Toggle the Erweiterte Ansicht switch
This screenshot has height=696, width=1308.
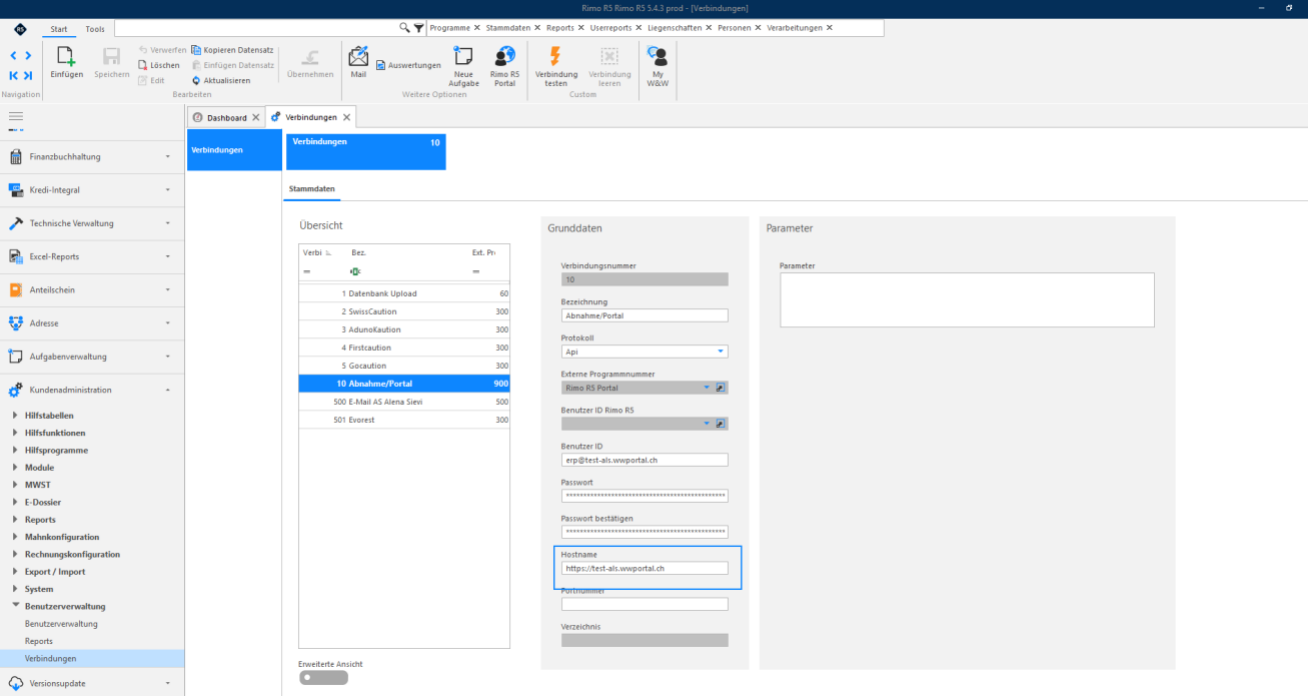tap(323, 677)
